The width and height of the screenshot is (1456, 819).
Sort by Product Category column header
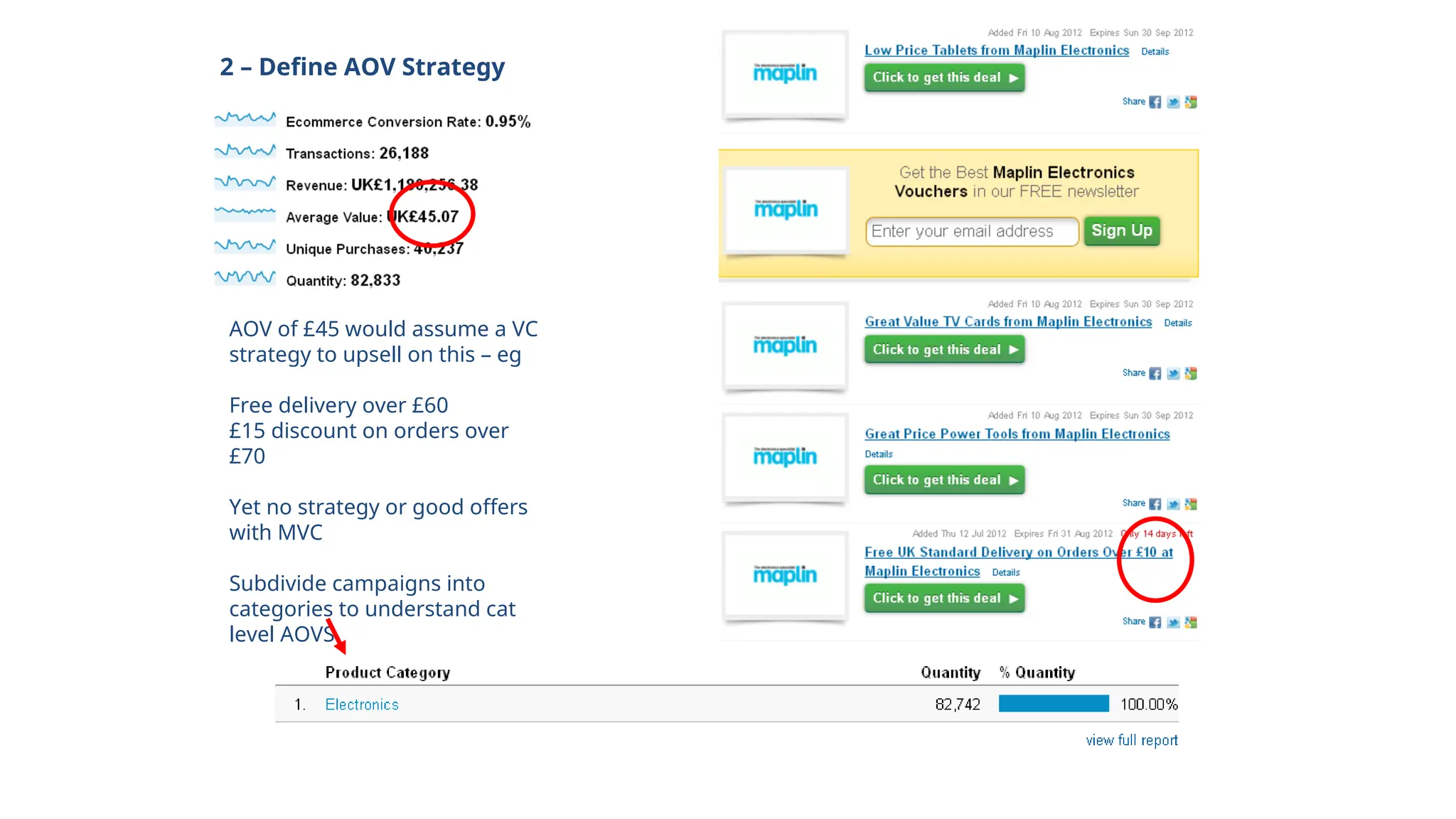(387, 673)
